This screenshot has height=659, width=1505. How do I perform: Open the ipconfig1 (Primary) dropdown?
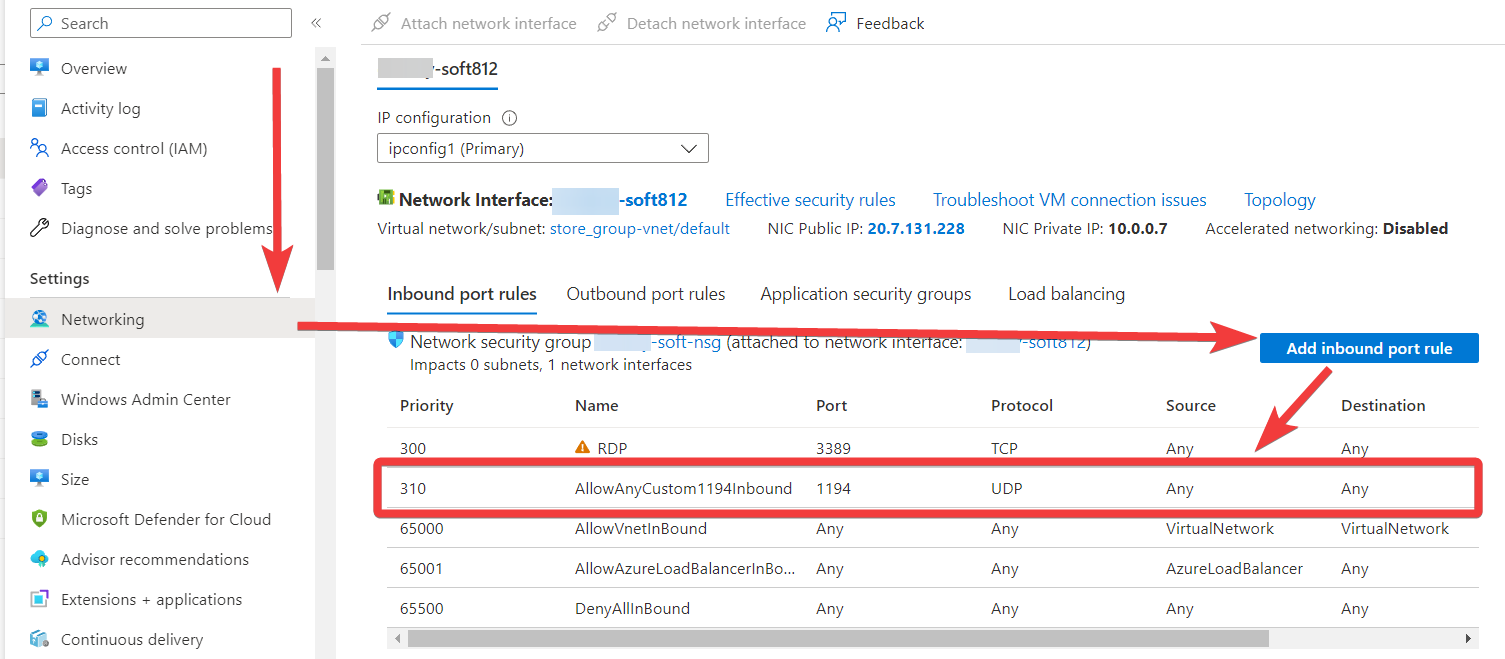click(x=543, y=148)
